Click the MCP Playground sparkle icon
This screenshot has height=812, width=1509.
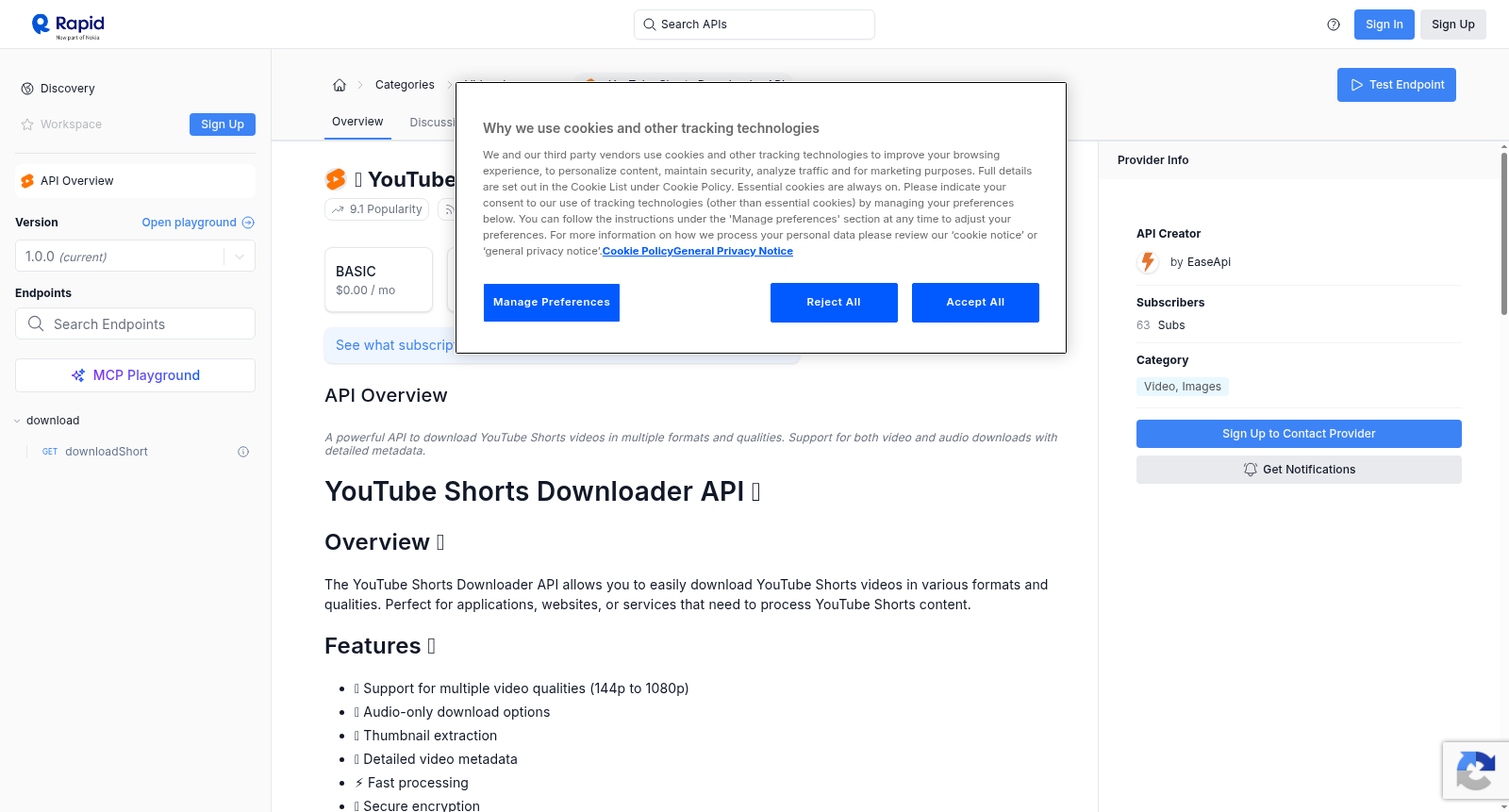[78, 375]
